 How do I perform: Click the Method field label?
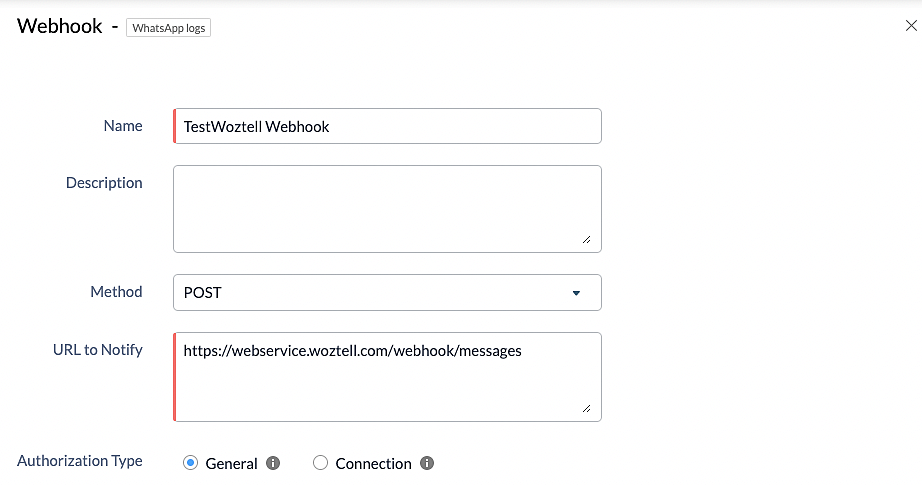click(116, 292)
